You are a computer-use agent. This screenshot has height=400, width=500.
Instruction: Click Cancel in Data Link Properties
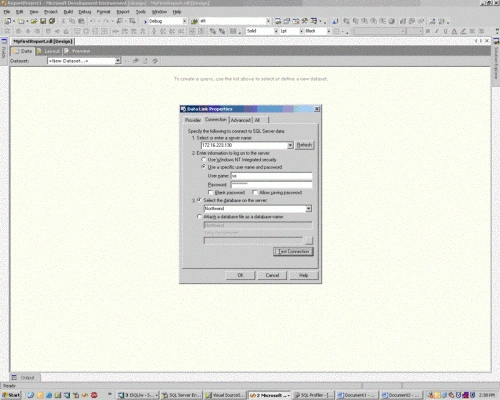pyautogui.click(x=272, y=275)
